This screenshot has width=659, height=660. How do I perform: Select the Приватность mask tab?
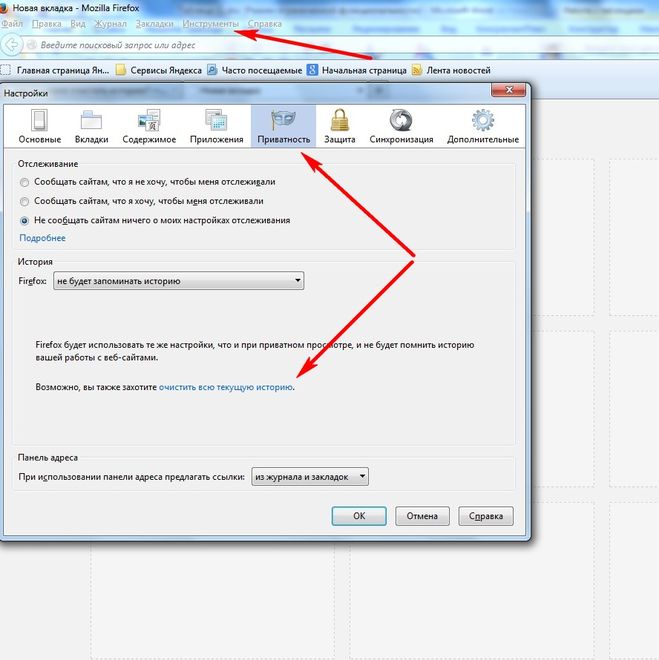[283, 126]
